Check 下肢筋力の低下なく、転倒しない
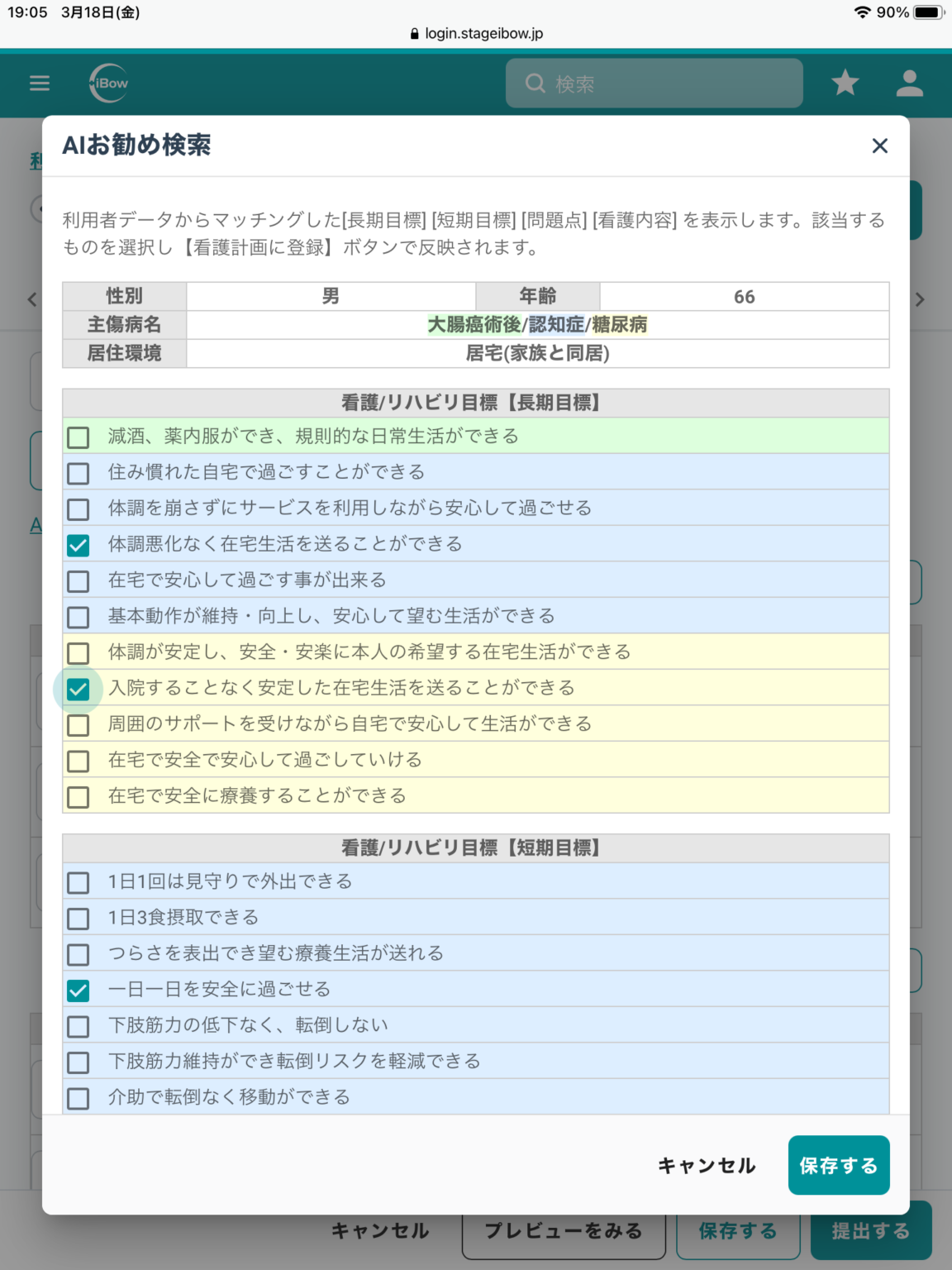Screen dimensions: 952x1270 tap(79, 1026)
